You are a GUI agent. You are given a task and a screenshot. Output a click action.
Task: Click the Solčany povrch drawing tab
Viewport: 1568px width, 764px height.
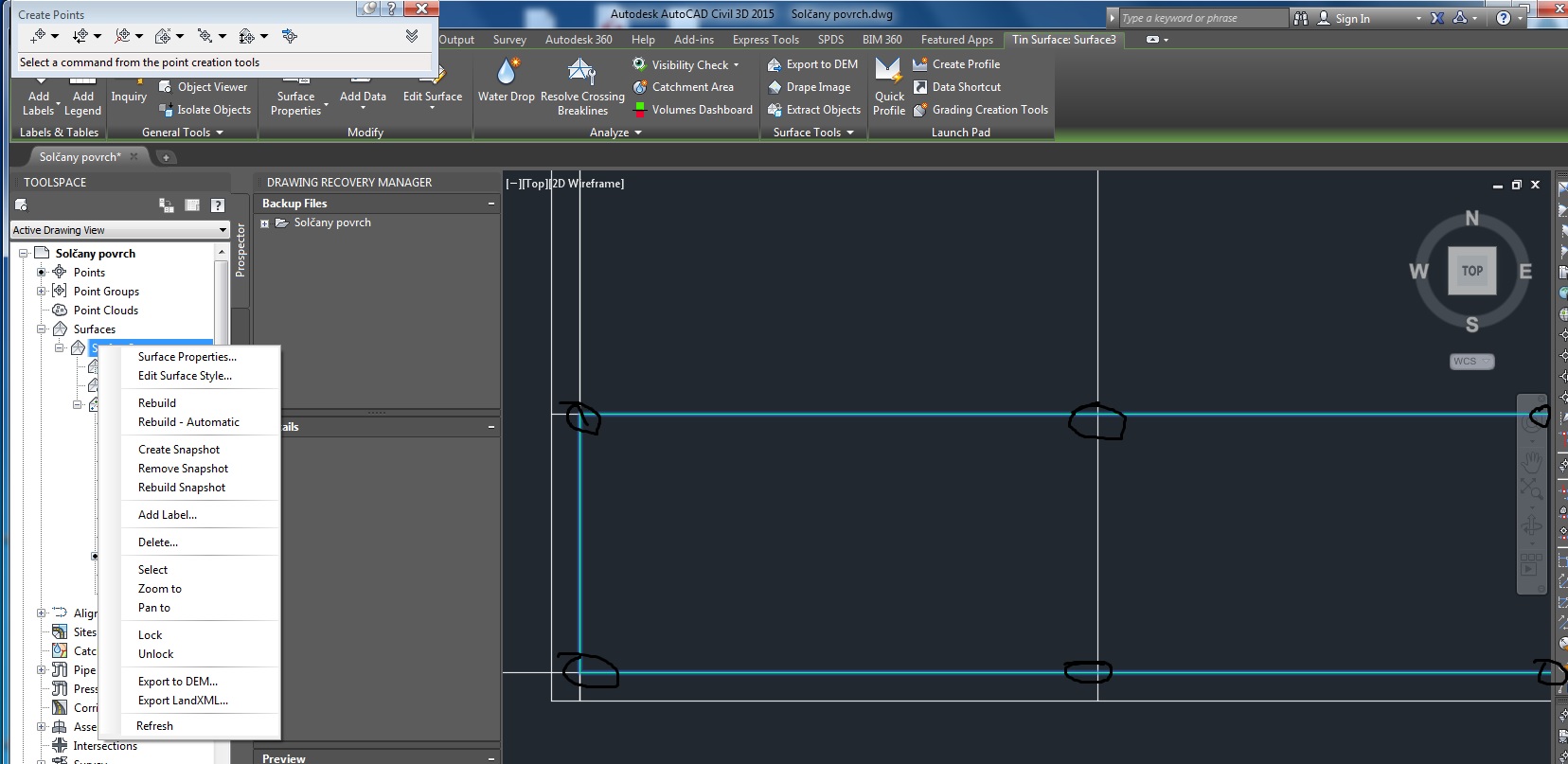80,157
